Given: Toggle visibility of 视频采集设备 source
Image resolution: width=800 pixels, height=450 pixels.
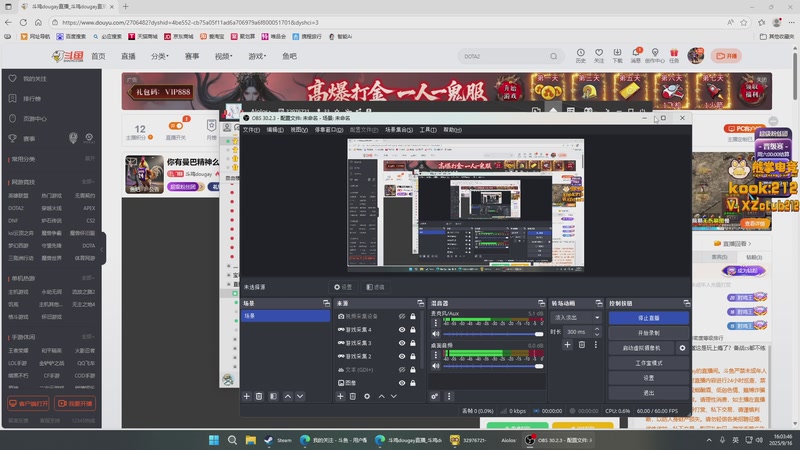Looking at the screenshot, I should coord(402,316).
